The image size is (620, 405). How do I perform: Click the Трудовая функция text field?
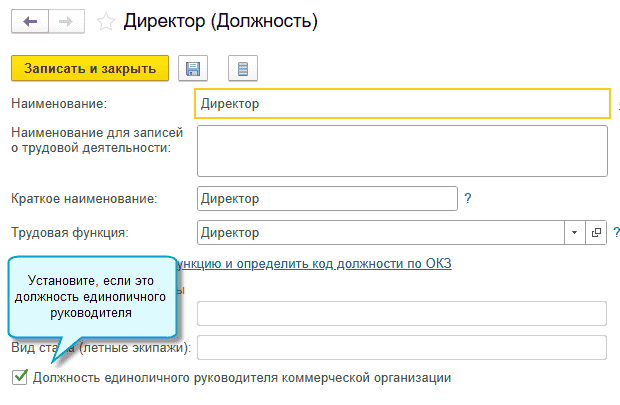[x=380, y=233]
